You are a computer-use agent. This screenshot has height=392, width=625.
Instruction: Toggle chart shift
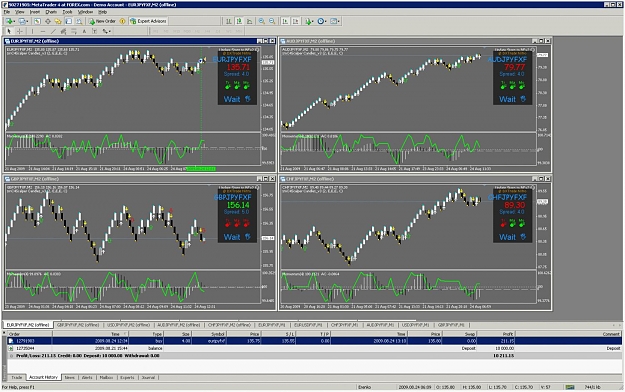(x=296, y=21)
